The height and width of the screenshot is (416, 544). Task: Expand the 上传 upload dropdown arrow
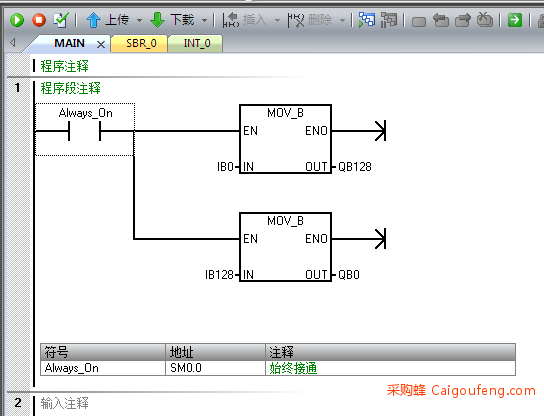[139, 20]
